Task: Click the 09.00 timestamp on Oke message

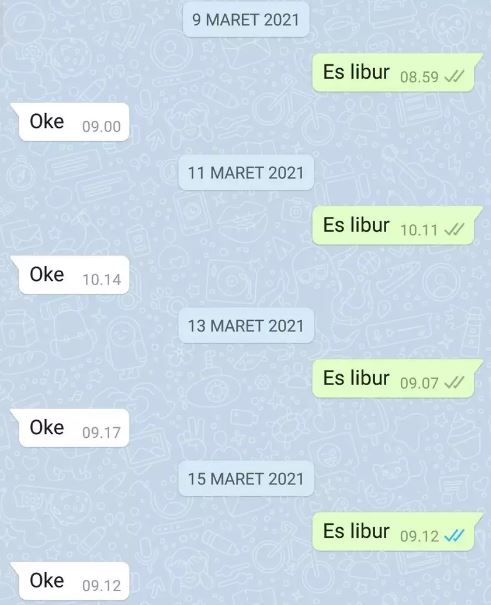Action: click(101, 127)
